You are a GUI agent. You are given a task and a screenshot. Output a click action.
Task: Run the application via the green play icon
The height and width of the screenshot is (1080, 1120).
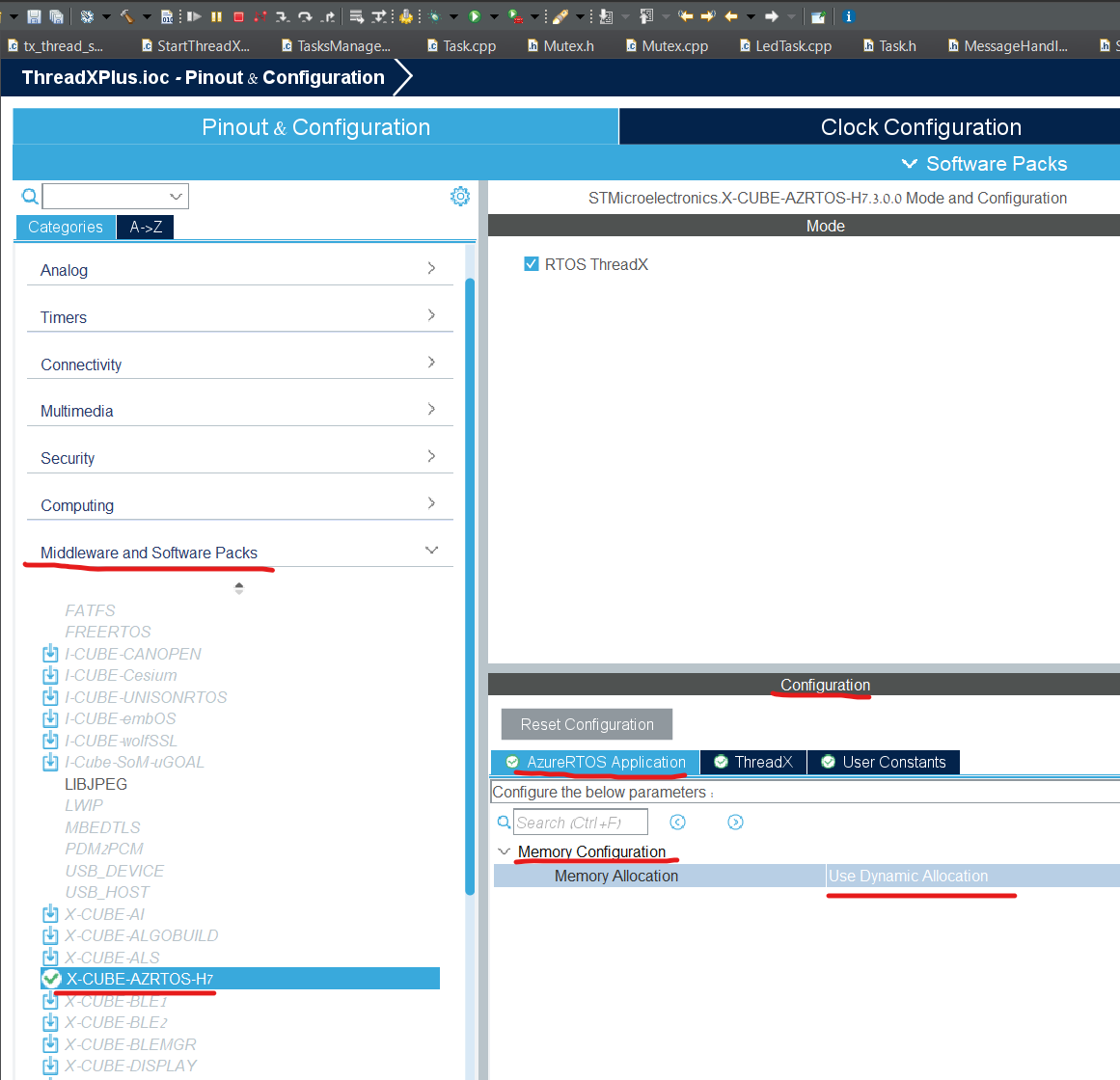[x=474, y=16]
